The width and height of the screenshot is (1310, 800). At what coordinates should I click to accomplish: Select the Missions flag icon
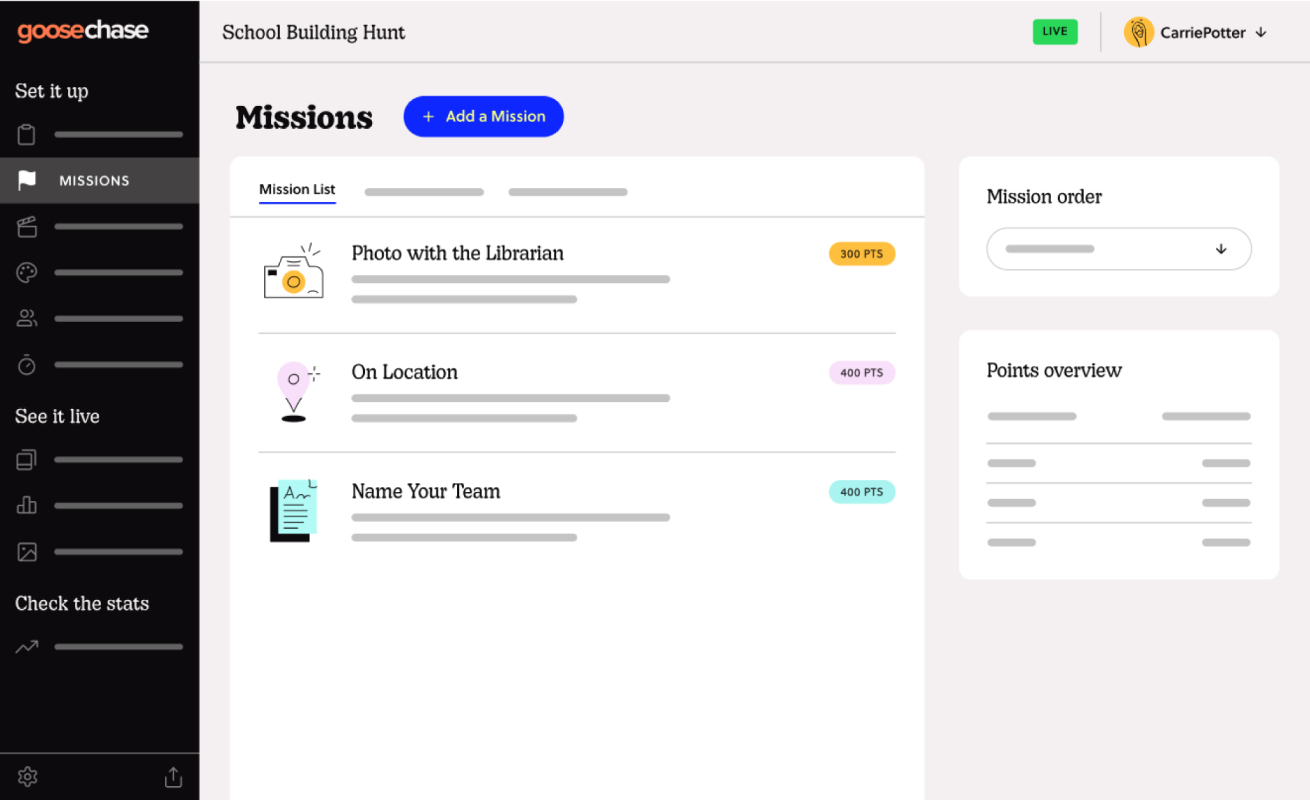(27, 180)
